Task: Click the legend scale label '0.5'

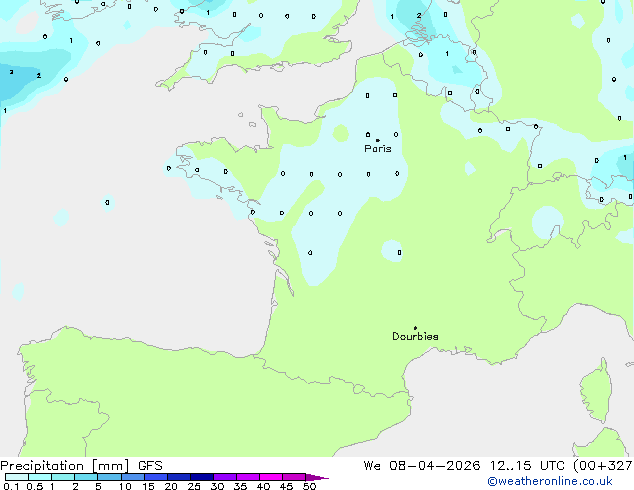Action: coord(34,486)
